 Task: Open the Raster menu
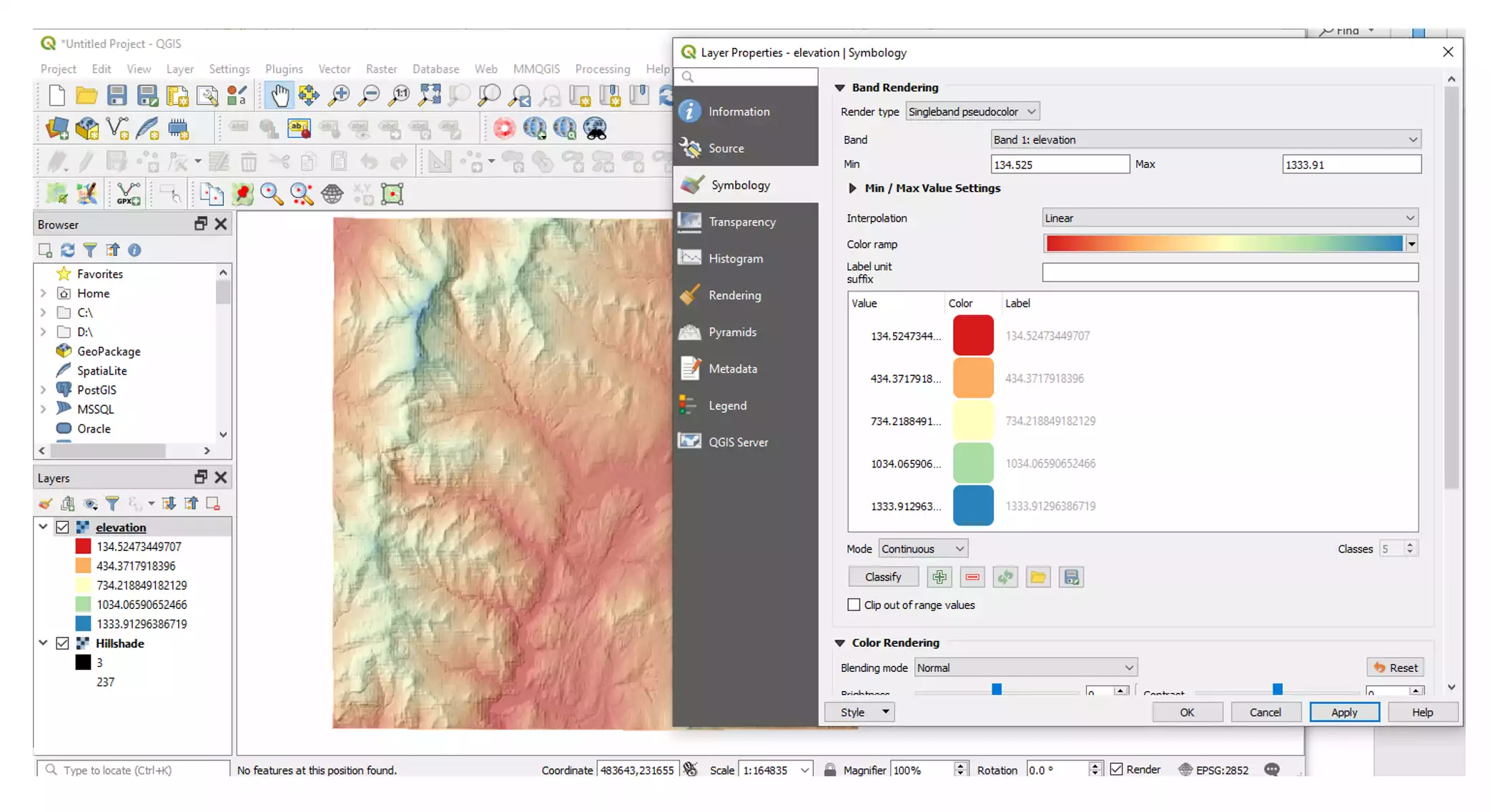point(381,69)
